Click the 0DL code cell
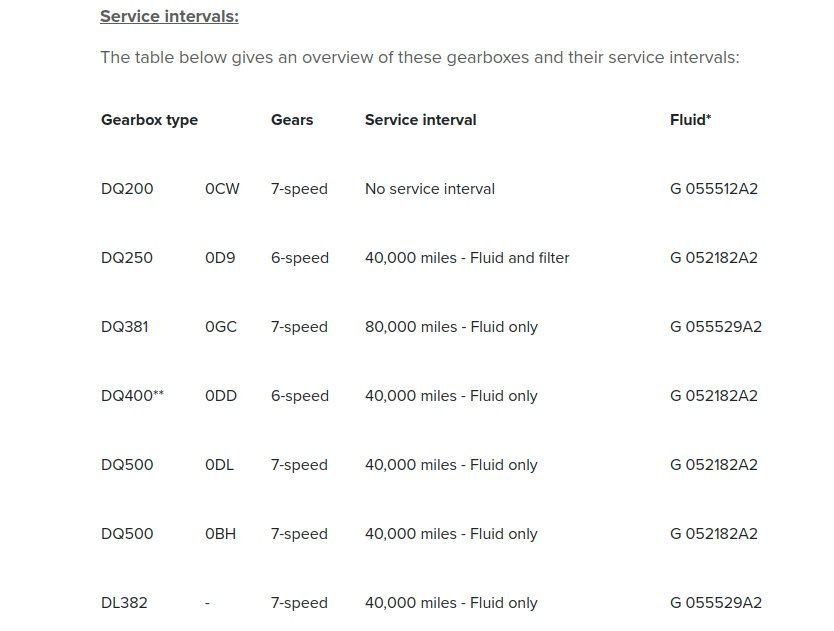Viewport: 834px width, 631px height. [x=220, y=465]
